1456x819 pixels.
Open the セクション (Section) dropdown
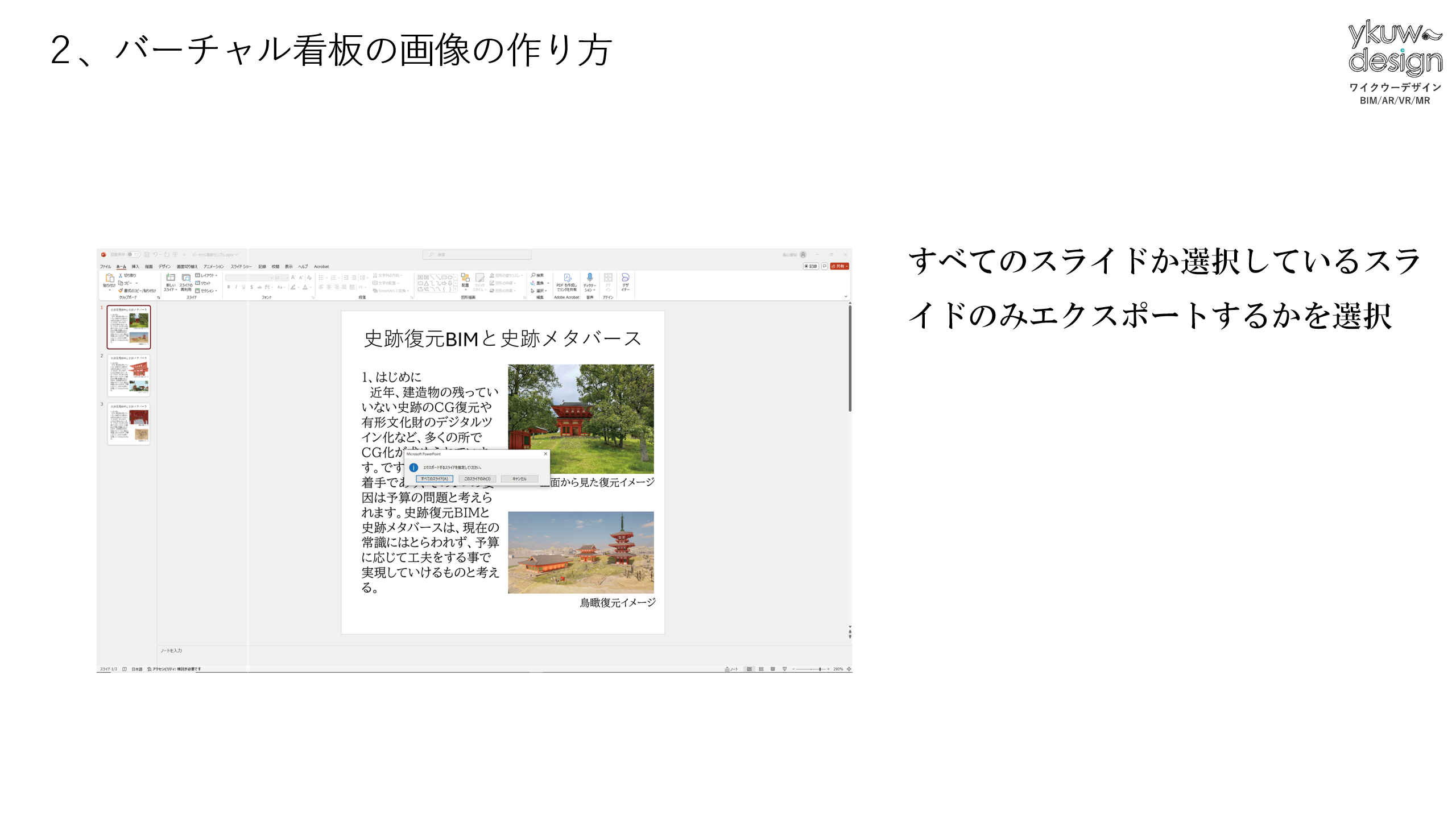tap(207, 291)
